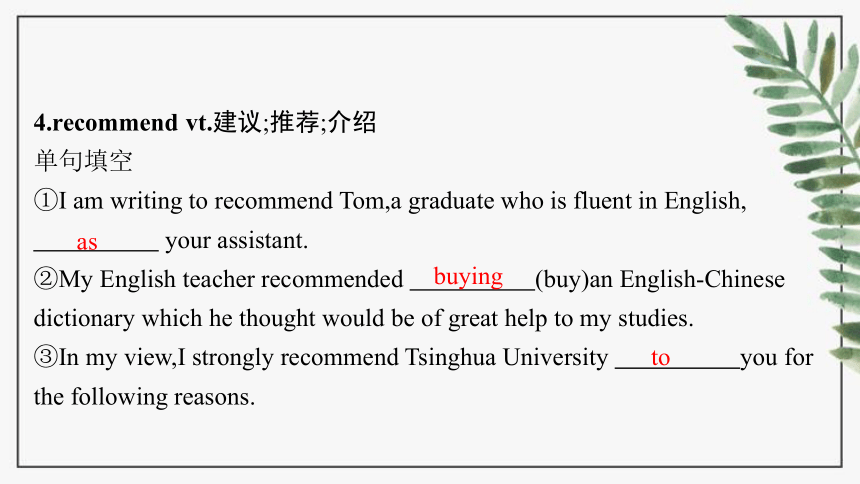Click the circled number ① marker

(46, 200)
